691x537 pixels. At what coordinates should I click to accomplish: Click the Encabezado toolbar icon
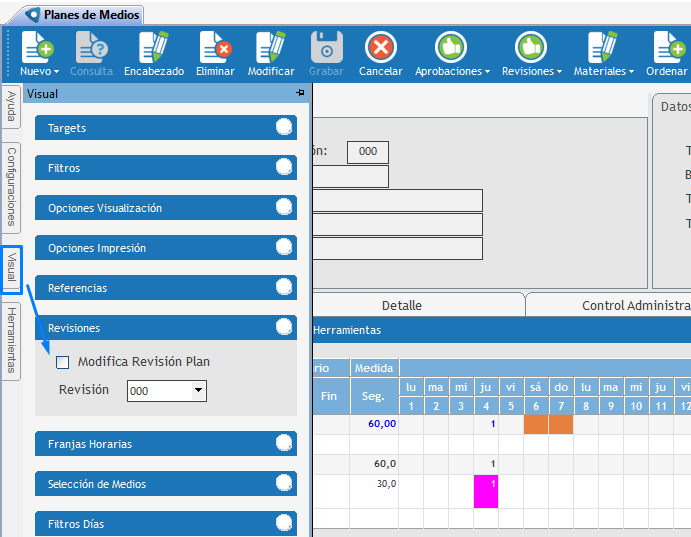pos(153,48)
